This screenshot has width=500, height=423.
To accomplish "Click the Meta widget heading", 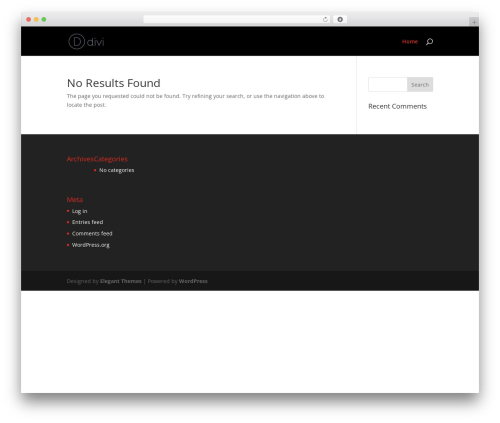I will pyautogui.click(x=75, y=199).
